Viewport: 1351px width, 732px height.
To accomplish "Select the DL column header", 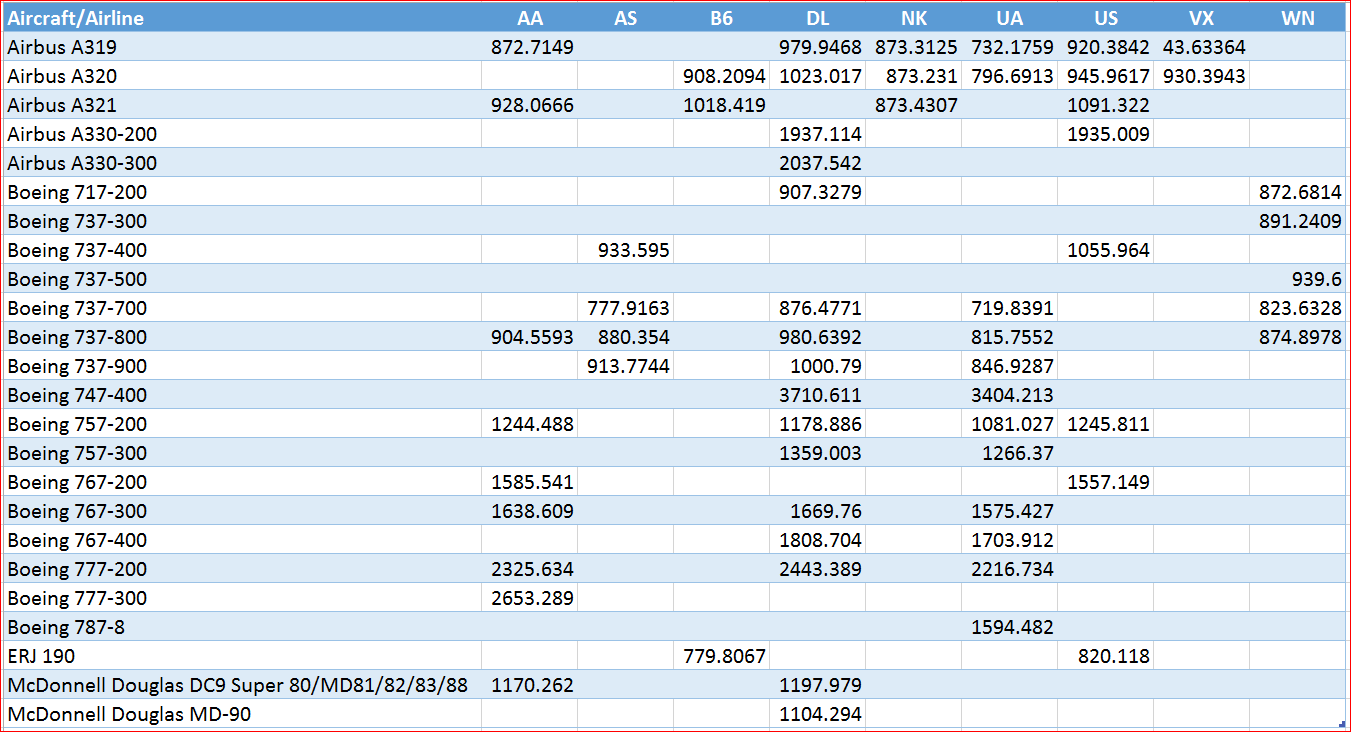I will [819, 17].
